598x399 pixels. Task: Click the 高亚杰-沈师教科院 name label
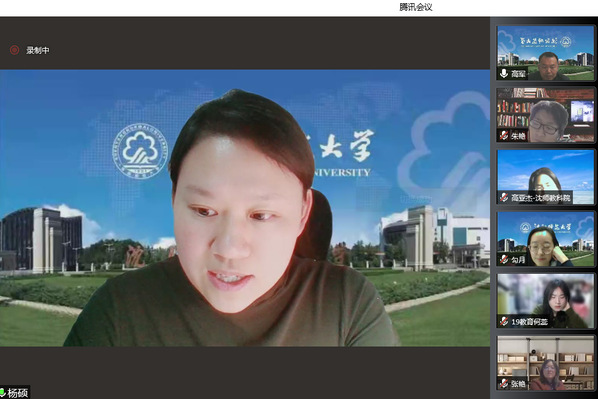tap(540, 198)
